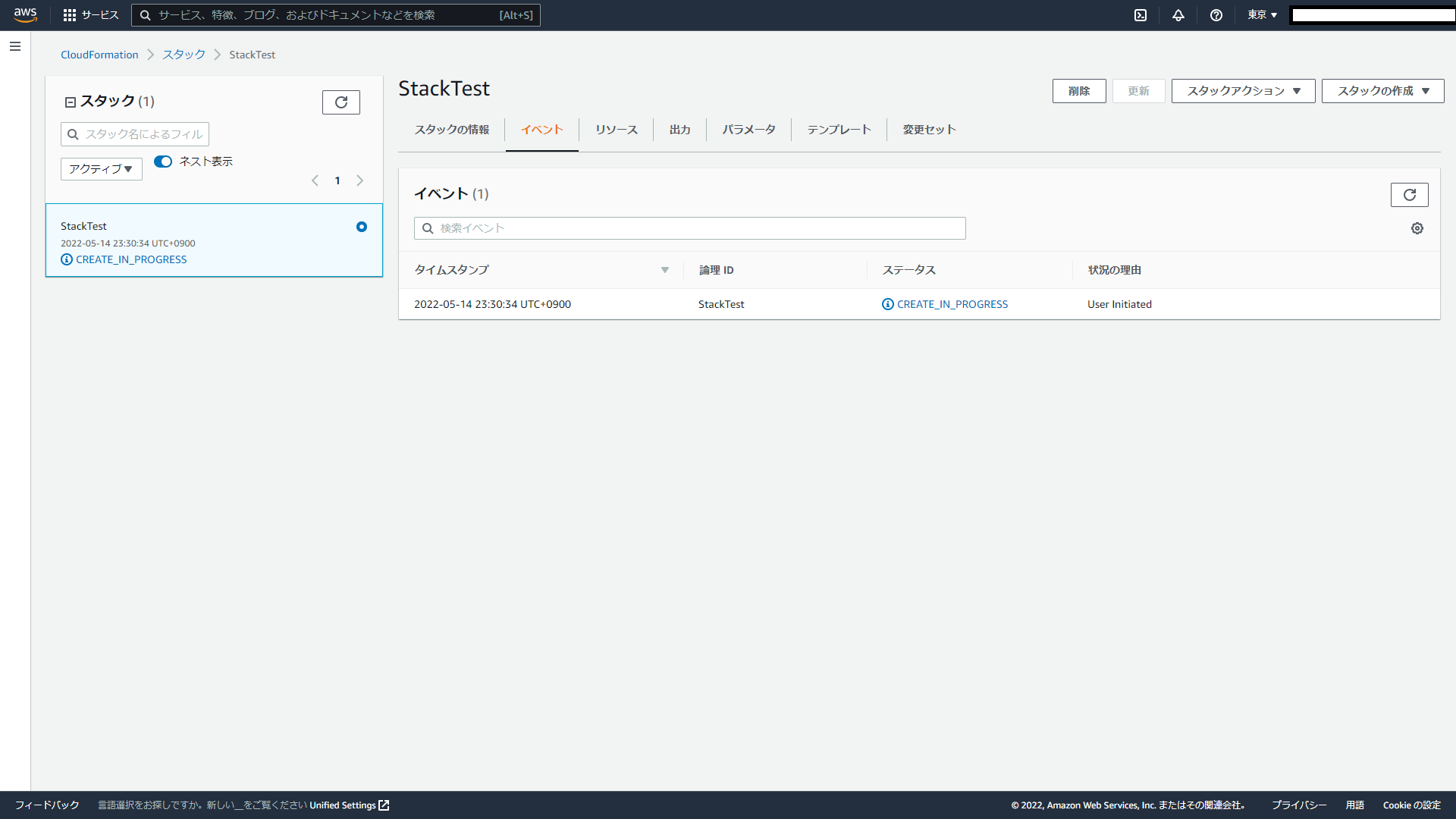Open the notifications bell icon
Image resolution: width=1456 pixels, height=819 pixels.
click(1178, 15)
